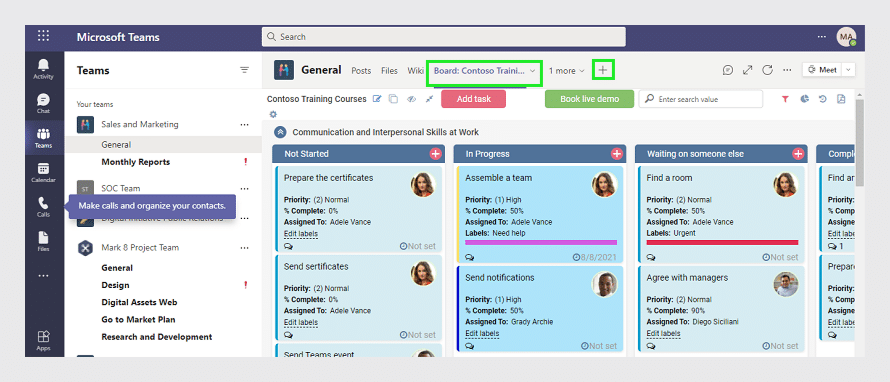Open the channel conversation icon
The height and width of the screenshot is (382, 890).
(728, 70)
